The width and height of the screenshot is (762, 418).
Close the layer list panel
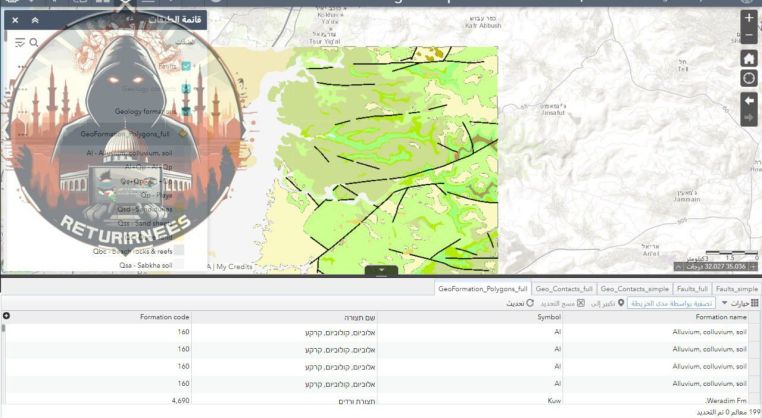click(x=15, y=19)
